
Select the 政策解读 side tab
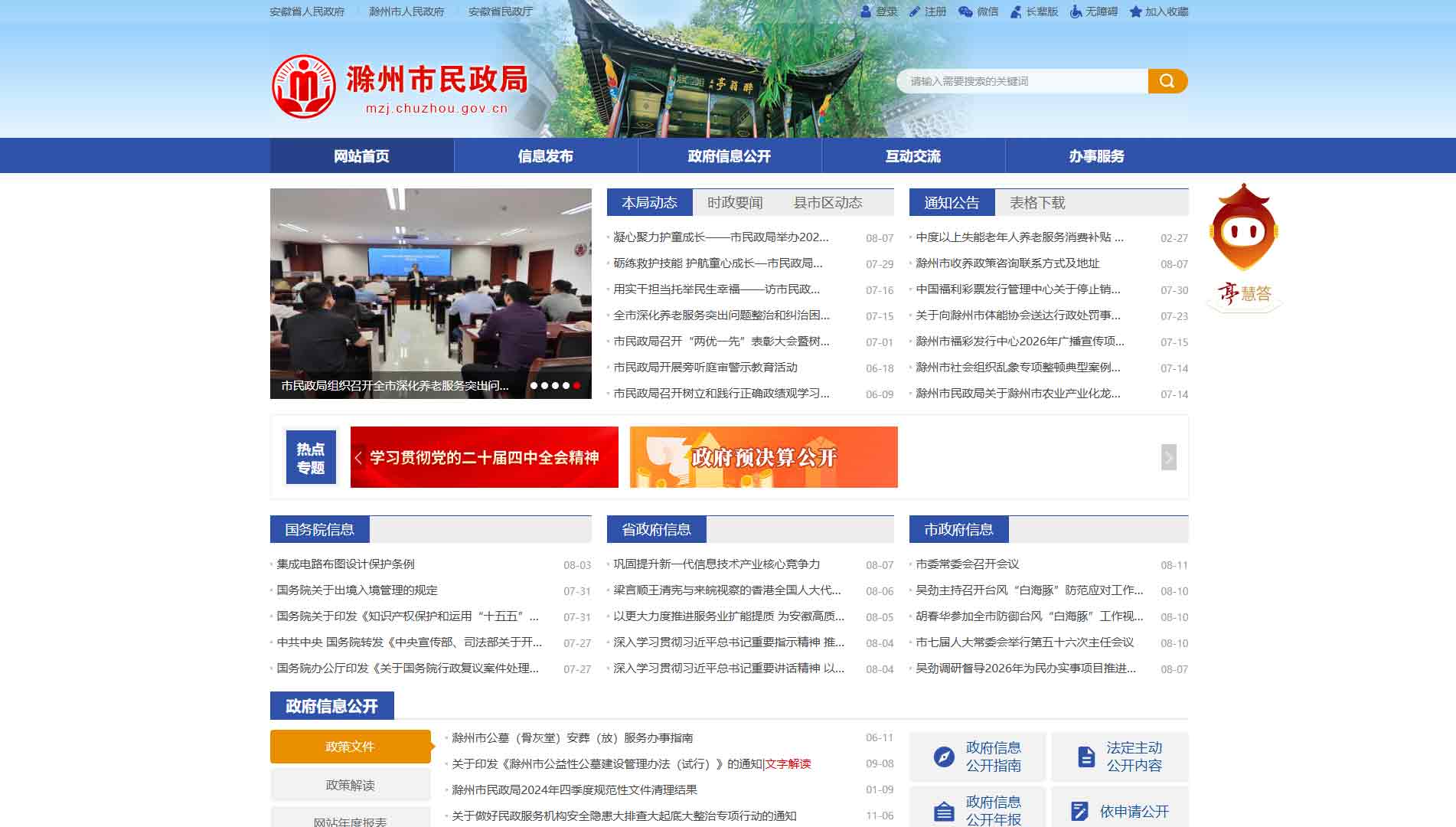pos(351,785)
